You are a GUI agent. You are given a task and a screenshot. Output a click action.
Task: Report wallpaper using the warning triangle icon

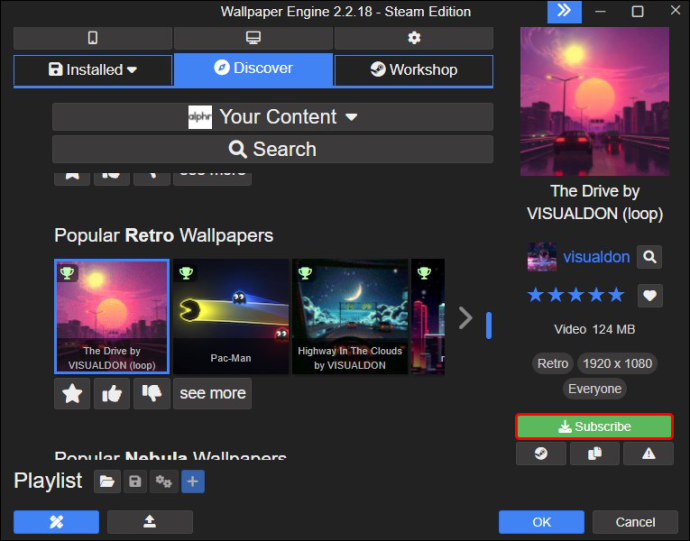tap(648, 453)
